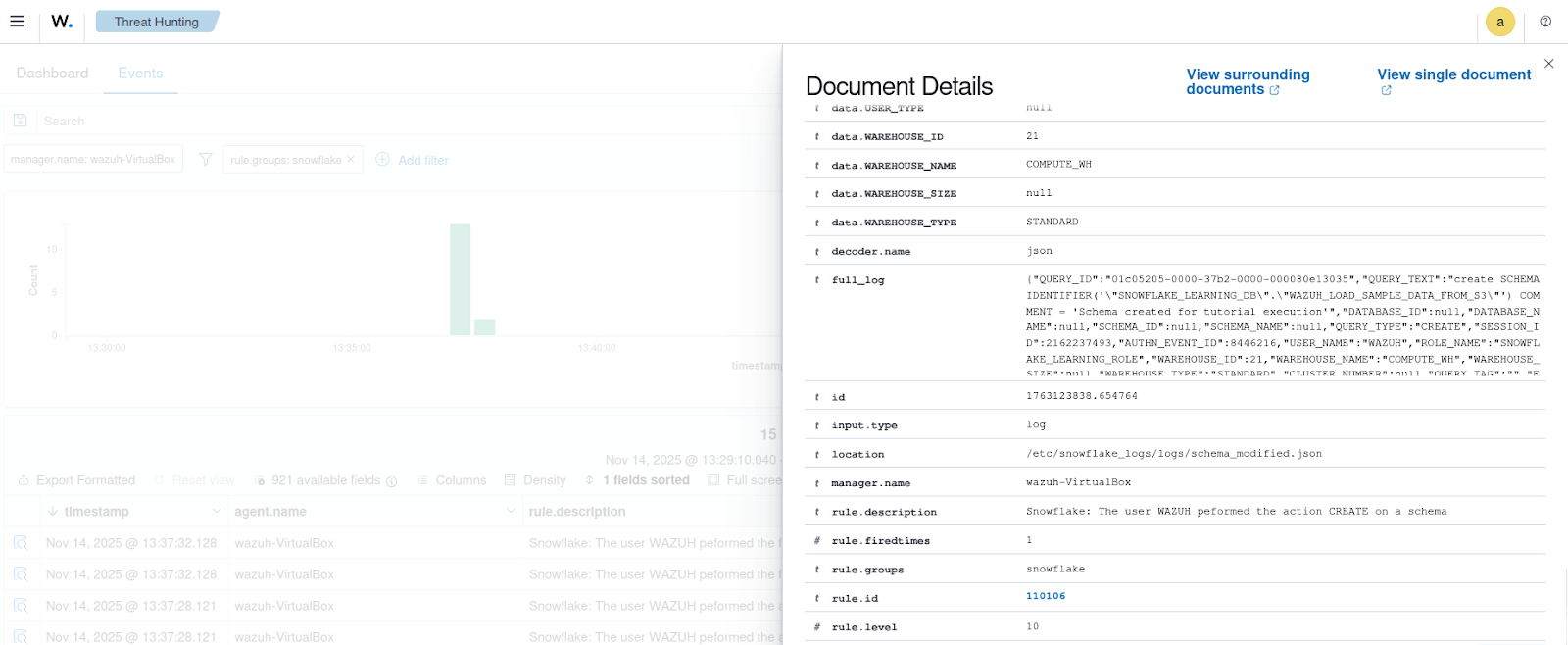Click info icon next to 921 available fields
Screen dimensions: 1568x645
(x=392, y=481)
